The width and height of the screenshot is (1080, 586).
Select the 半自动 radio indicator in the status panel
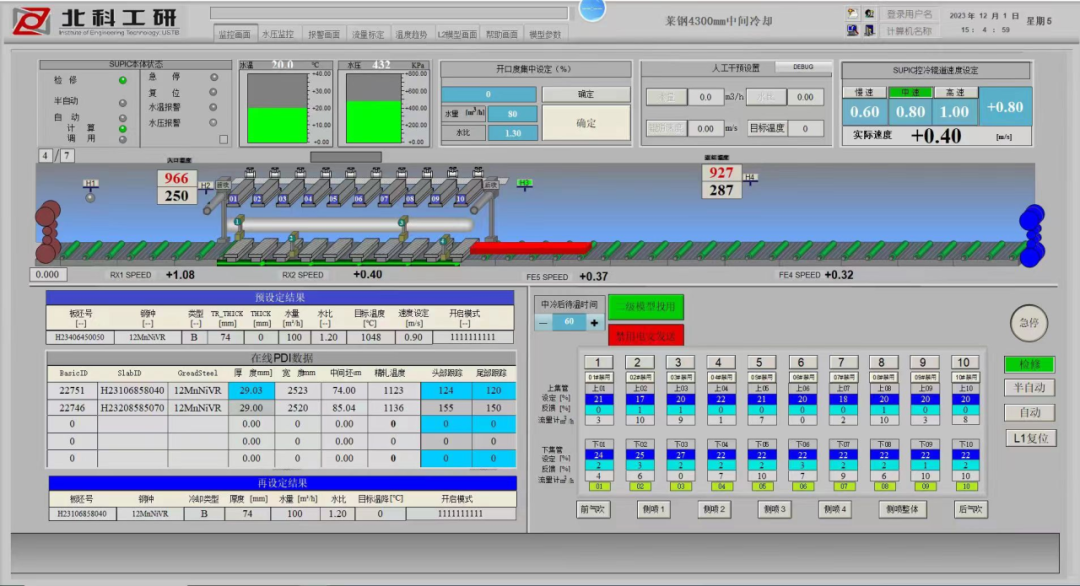point(123,102)
